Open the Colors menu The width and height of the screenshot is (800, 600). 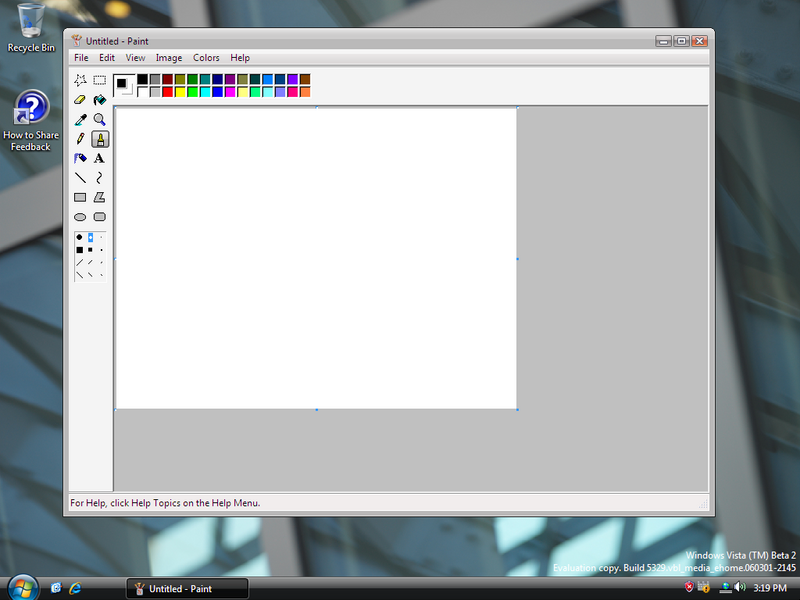tap(206, 58)
